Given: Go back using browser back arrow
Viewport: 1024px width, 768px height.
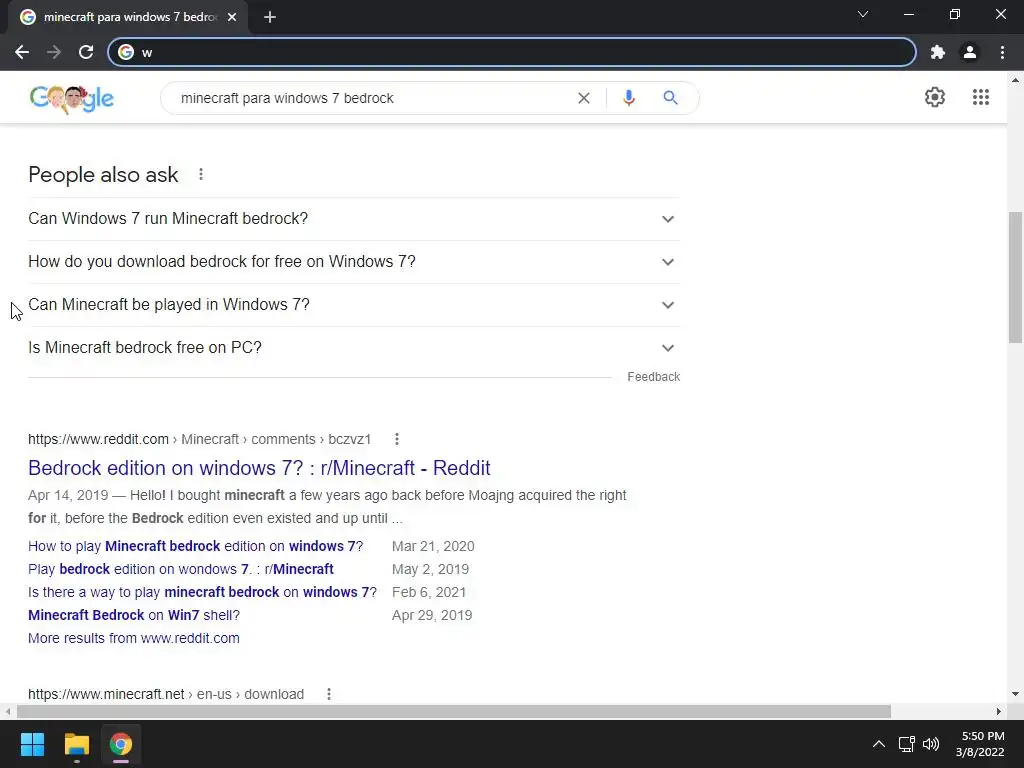Looking at the screenshot, I should click(x=22, y=52).
